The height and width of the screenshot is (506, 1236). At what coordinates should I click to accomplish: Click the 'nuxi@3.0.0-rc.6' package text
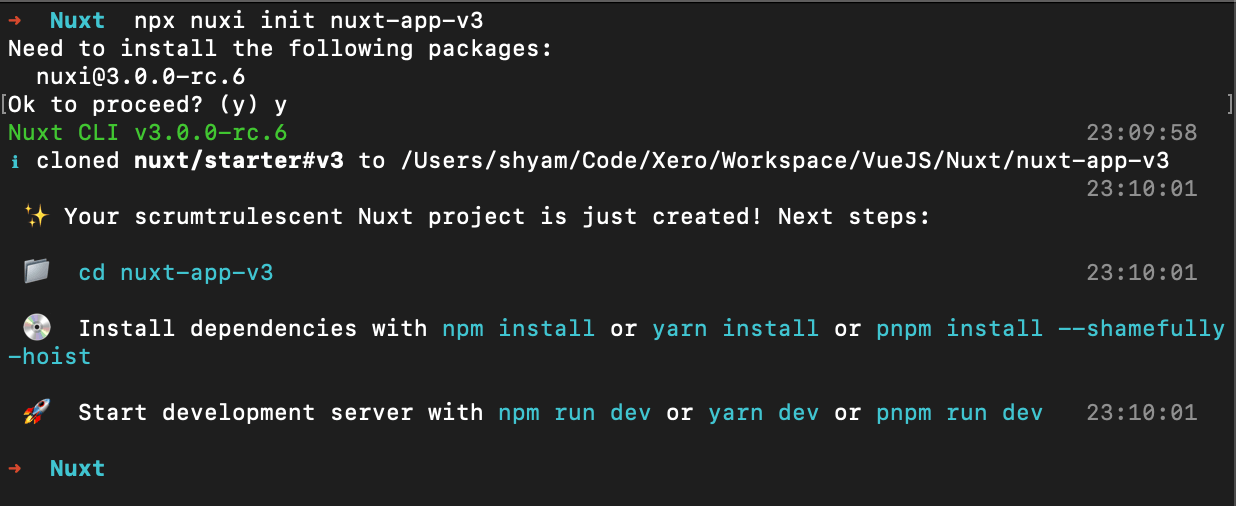click(141, 76)
